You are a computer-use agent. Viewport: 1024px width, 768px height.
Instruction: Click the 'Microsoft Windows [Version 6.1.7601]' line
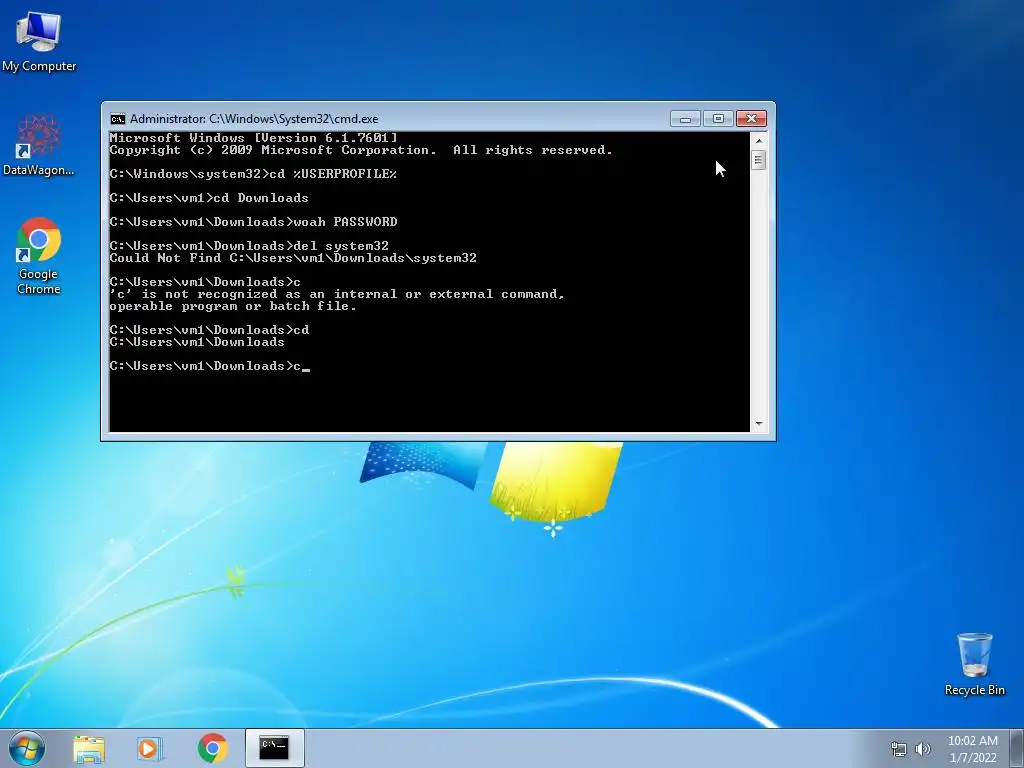point(253,138)
